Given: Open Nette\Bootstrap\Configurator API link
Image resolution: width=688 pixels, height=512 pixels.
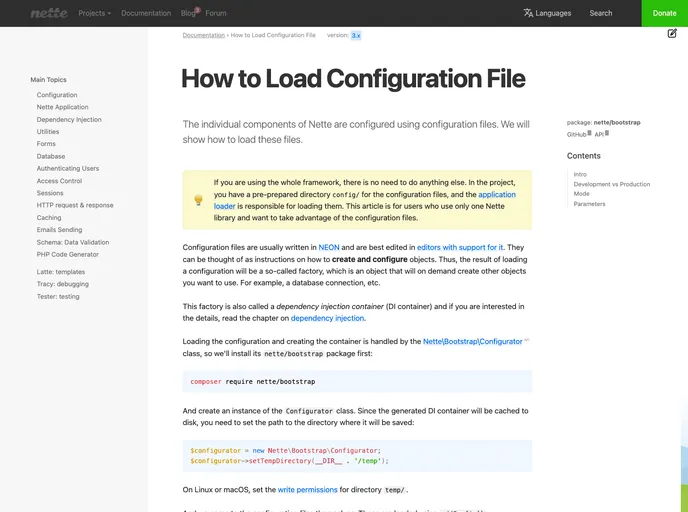Looking at the screenshot, I should tap(473, 341).
